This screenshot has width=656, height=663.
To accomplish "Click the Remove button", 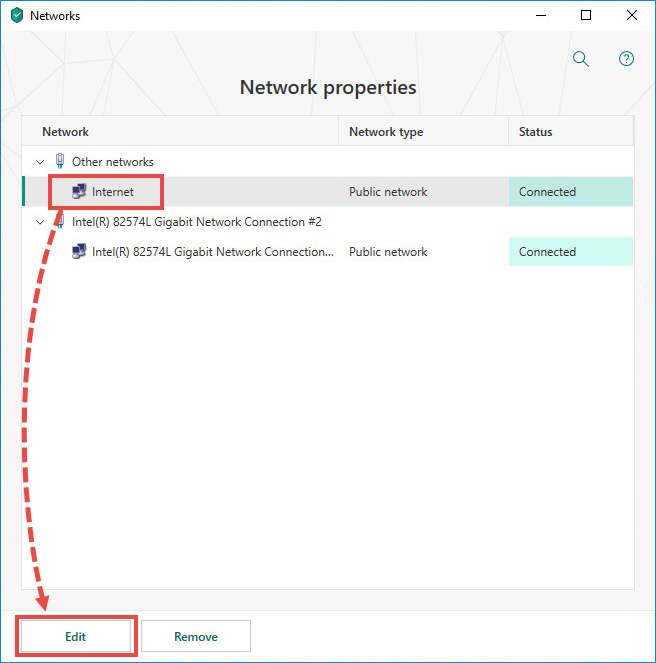I will point(196,636).
